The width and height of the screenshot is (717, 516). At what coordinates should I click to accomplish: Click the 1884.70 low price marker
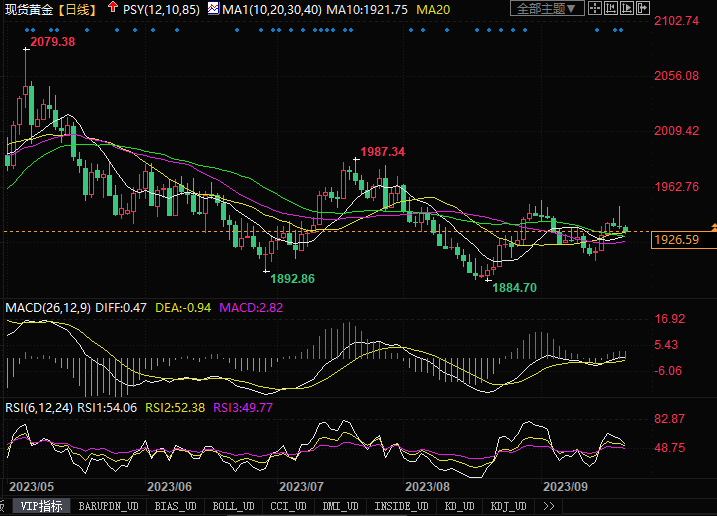click(x=515, y=287)
